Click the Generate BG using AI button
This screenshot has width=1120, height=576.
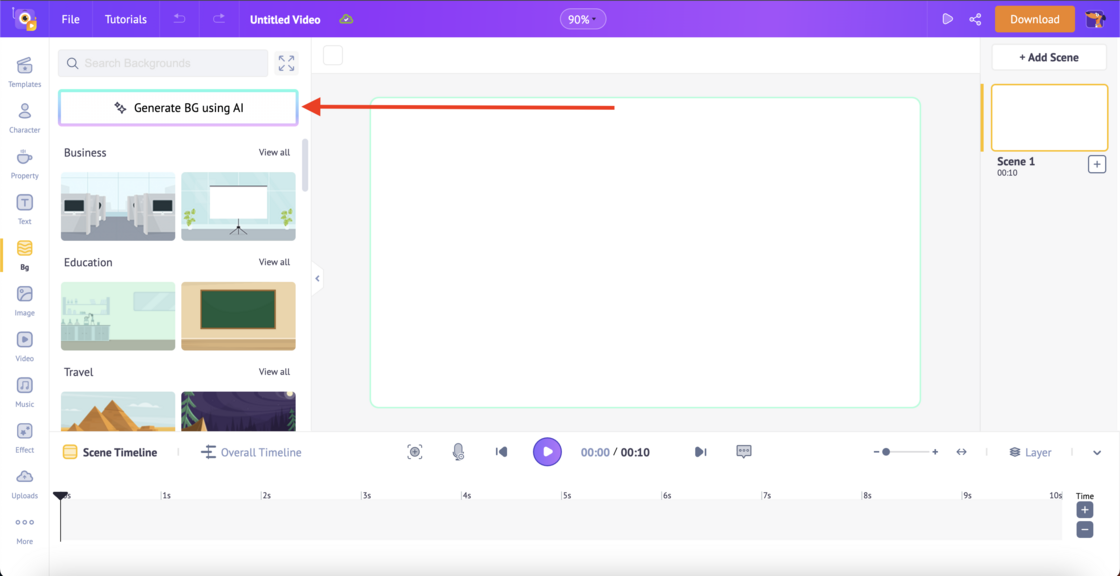point(178,107)
